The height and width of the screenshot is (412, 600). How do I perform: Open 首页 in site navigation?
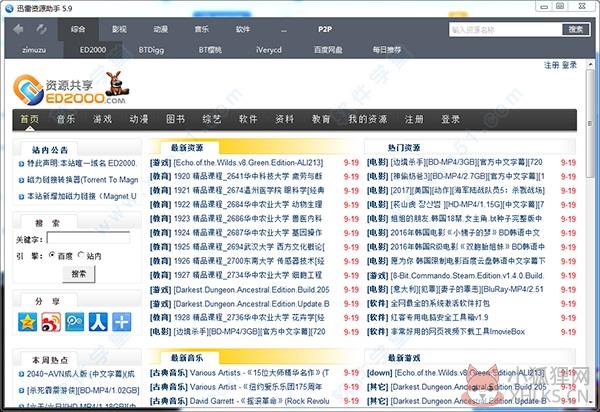29,119
